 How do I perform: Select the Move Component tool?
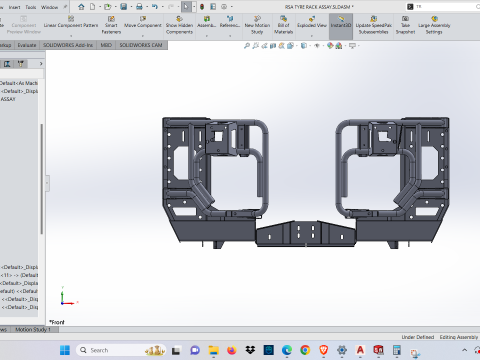[143, 22]
